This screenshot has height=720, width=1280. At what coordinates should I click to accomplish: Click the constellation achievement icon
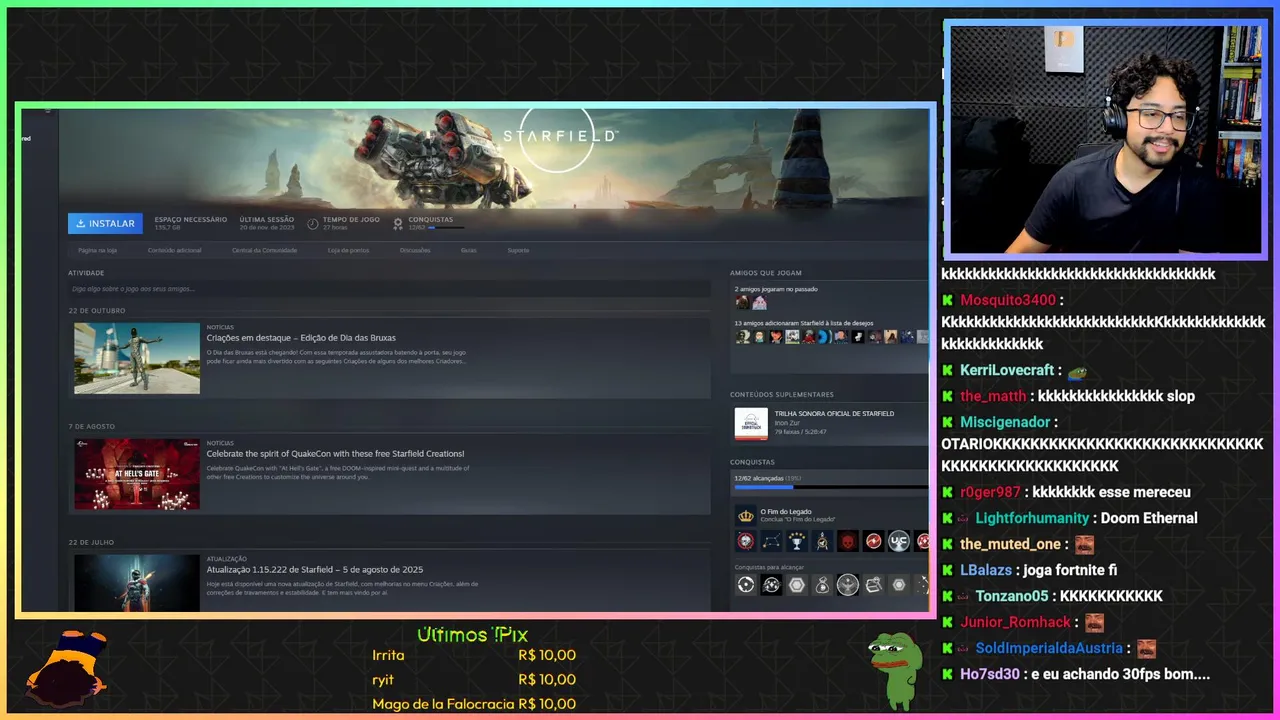pos(771,541)
